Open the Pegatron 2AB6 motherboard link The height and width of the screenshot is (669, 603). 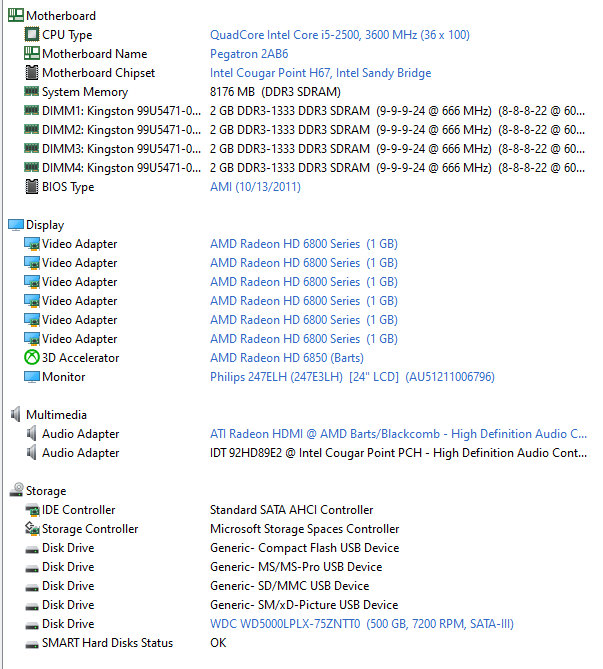[249, 54]
